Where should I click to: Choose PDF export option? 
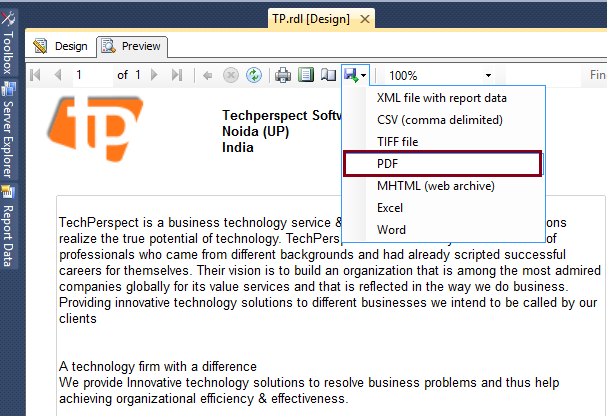tap(442, 164)
